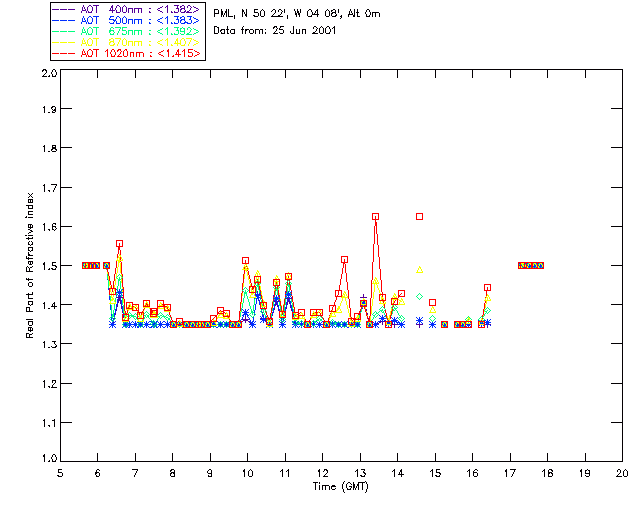Click the 1.8 y-axis tick label
This screenshot has width=640, height=512.
49,148
